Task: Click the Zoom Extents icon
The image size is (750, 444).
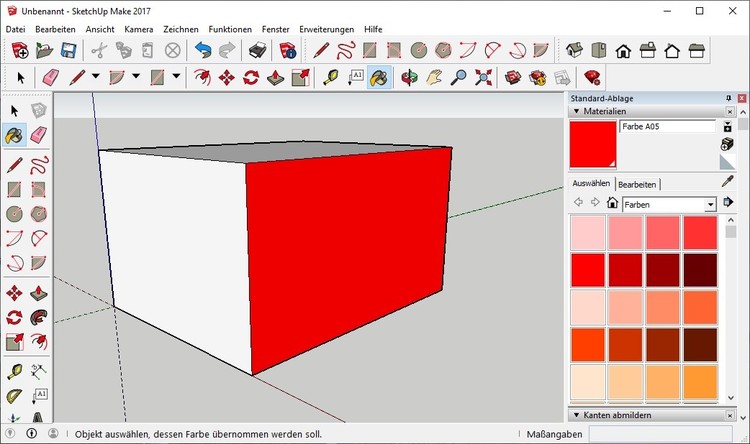Action: (x=485, y=76)
